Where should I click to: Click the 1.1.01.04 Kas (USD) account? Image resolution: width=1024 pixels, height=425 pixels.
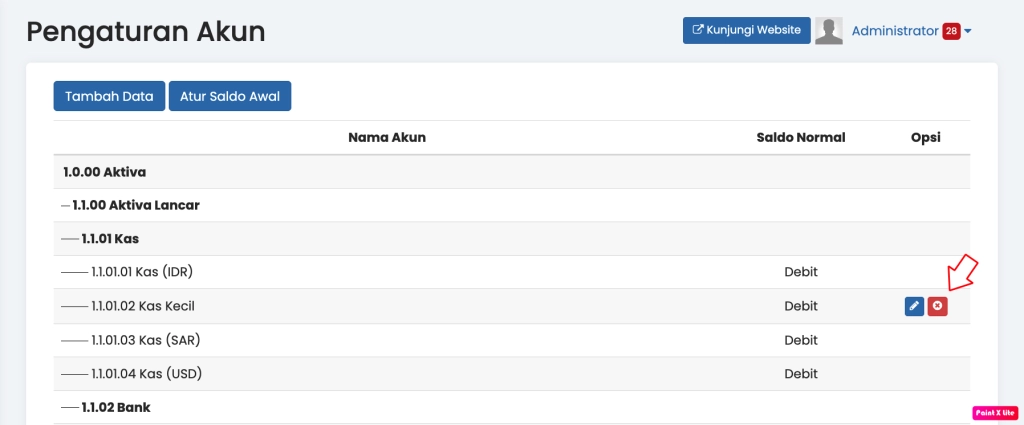tap(147, 374)
